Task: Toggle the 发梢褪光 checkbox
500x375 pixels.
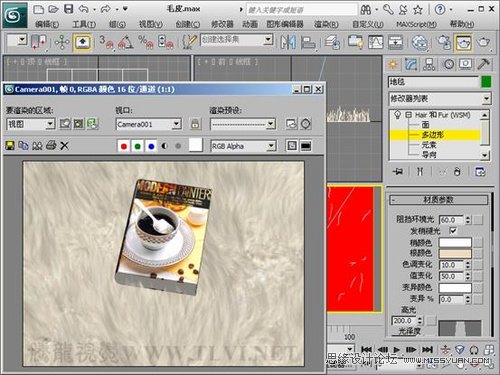Action: click(x=453, y=231)
